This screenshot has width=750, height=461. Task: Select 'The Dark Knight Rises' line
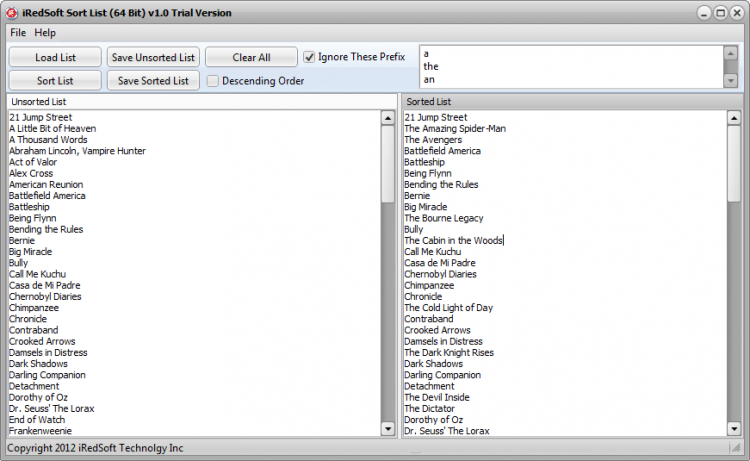pos(449,352)
